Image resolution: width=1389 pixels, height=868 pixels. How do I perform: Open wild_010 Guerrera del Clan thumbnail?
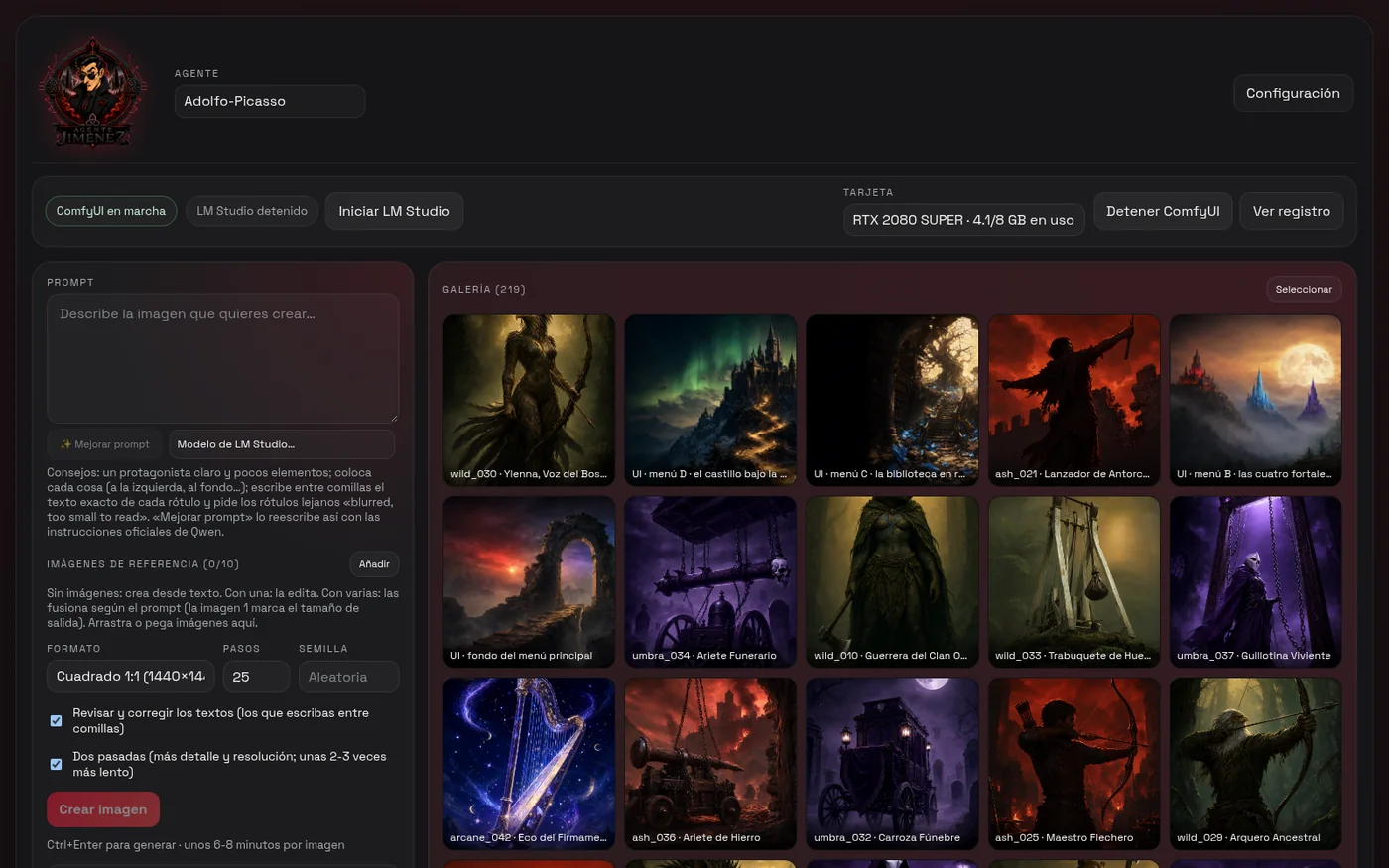(x=892, y=581)
